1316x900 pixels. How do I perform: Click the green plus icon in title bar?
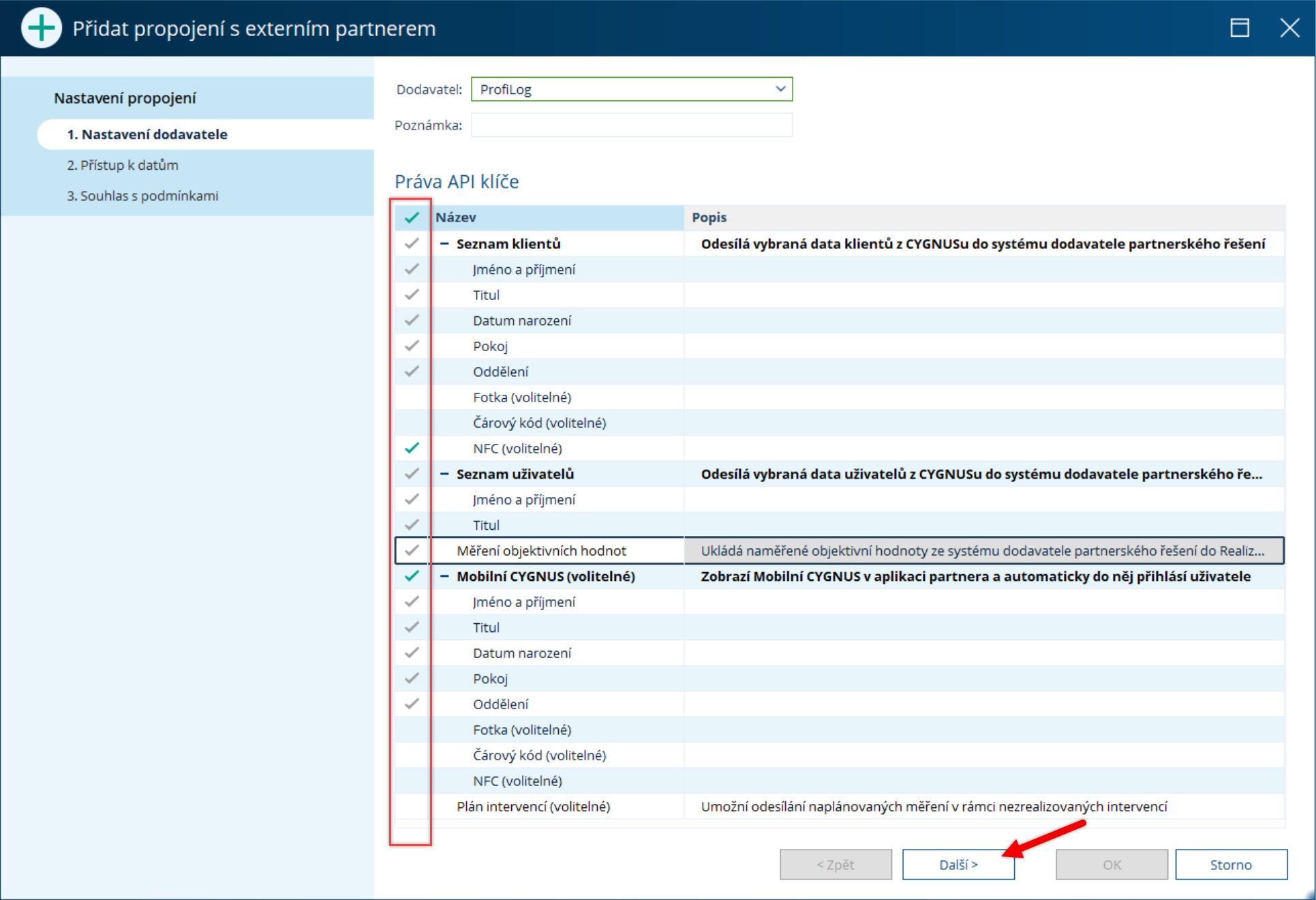point(41,29)
